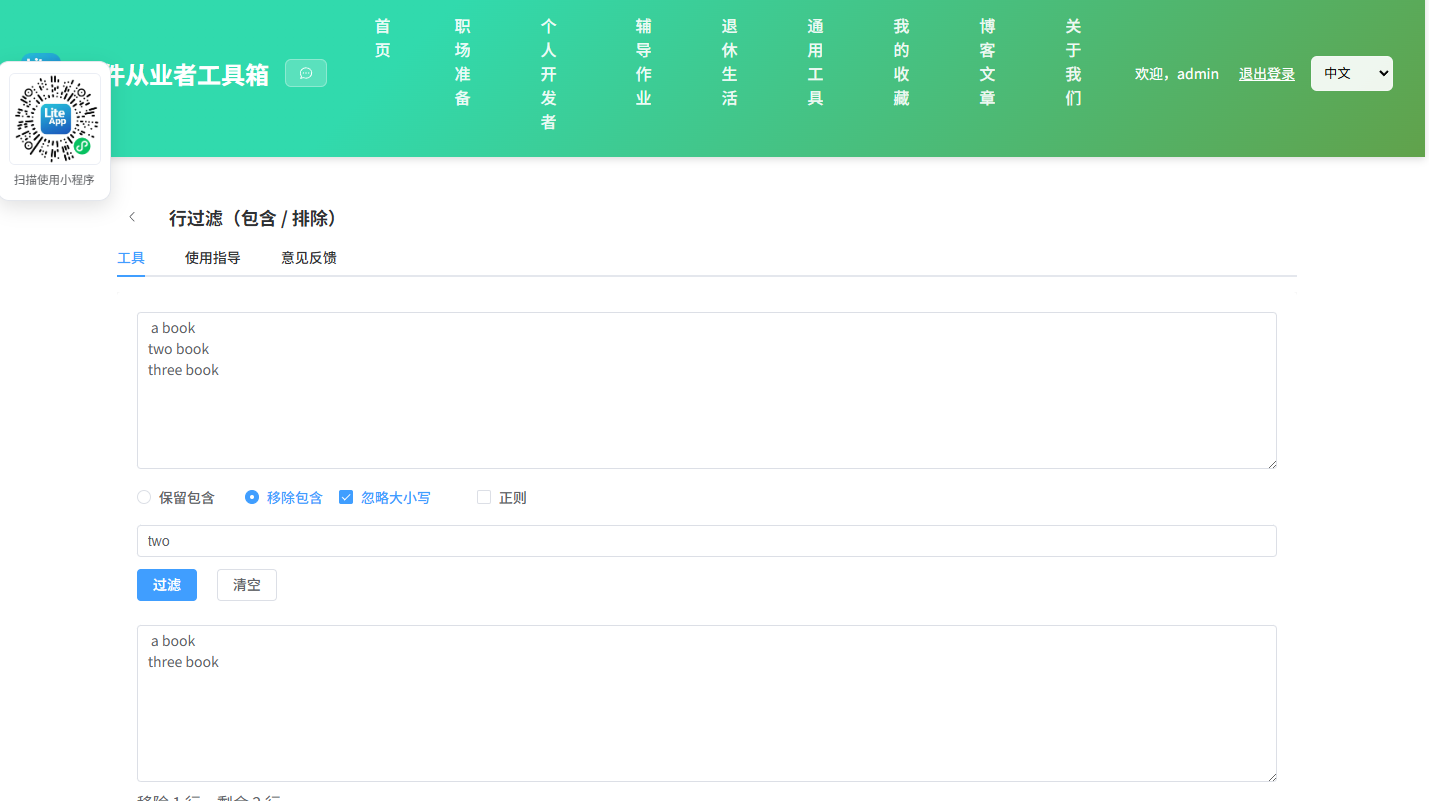Click the resize handle of the input text area
The width and height of the screenshot is (1429, 801).
[x=1271, y=463]
